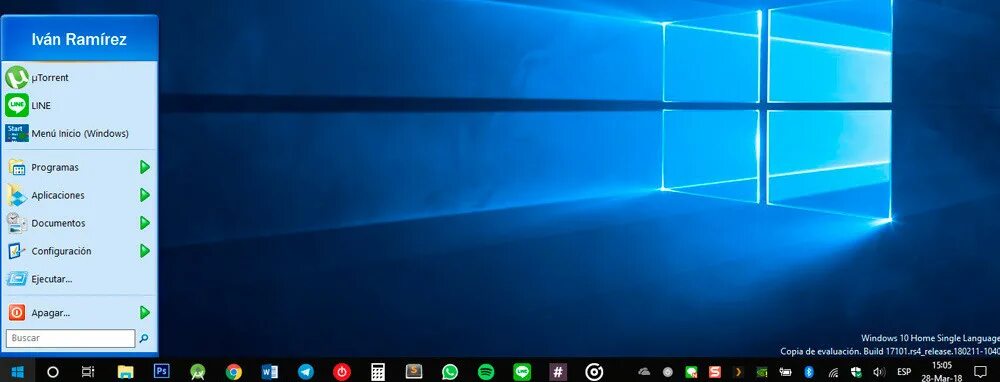The width and height of the screenshot is (1000, 382).
Task: Launch Photoshop from the taskbar
Action: click(162, 371)
